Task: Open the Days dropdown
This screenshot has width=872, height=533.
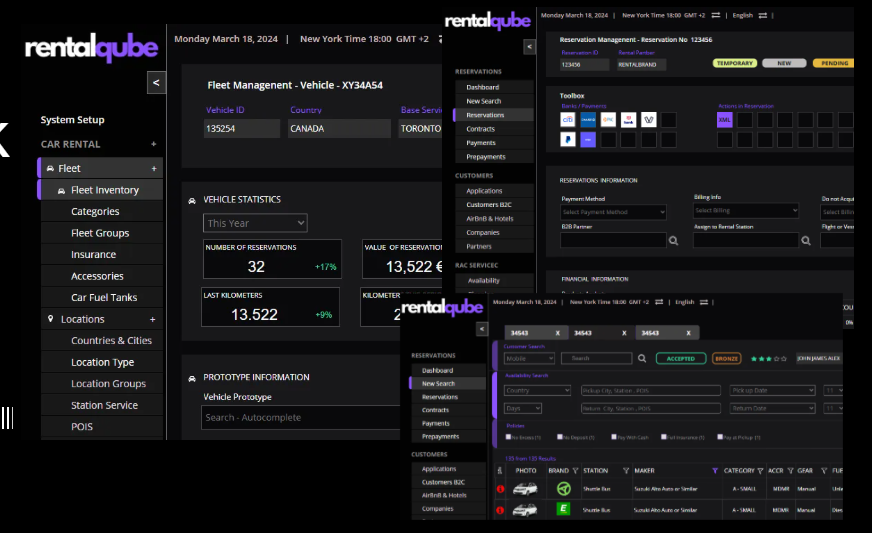Action: 523,408
